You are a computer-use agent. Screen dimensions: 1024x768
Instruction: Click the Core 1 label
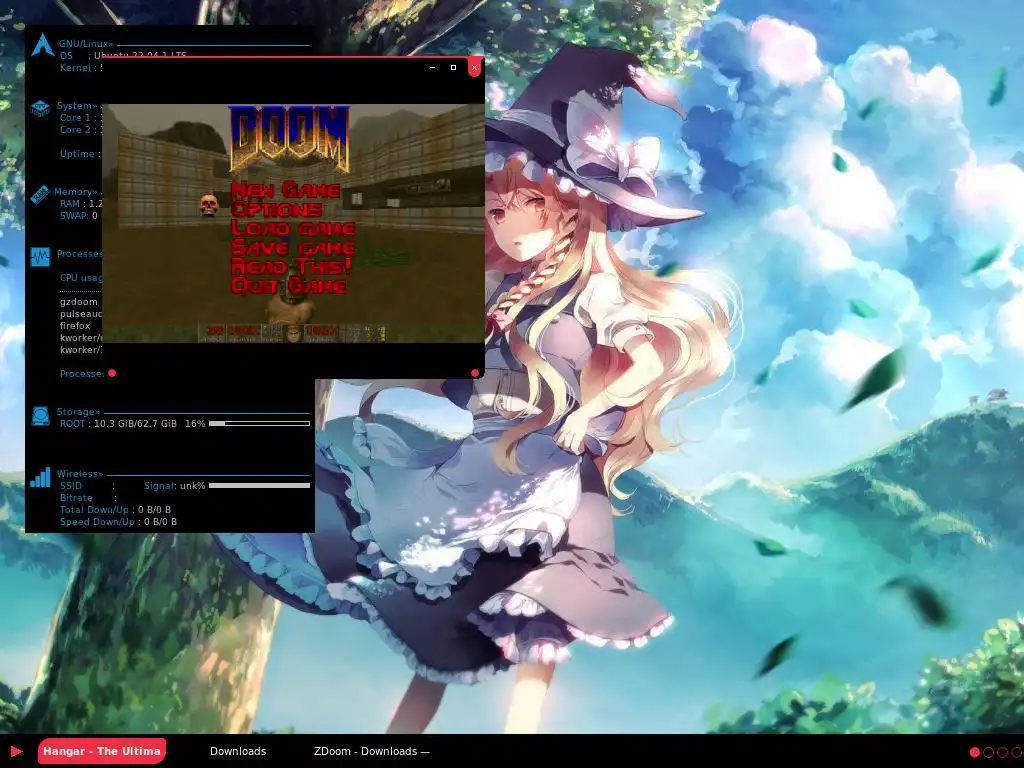point(75,118)
